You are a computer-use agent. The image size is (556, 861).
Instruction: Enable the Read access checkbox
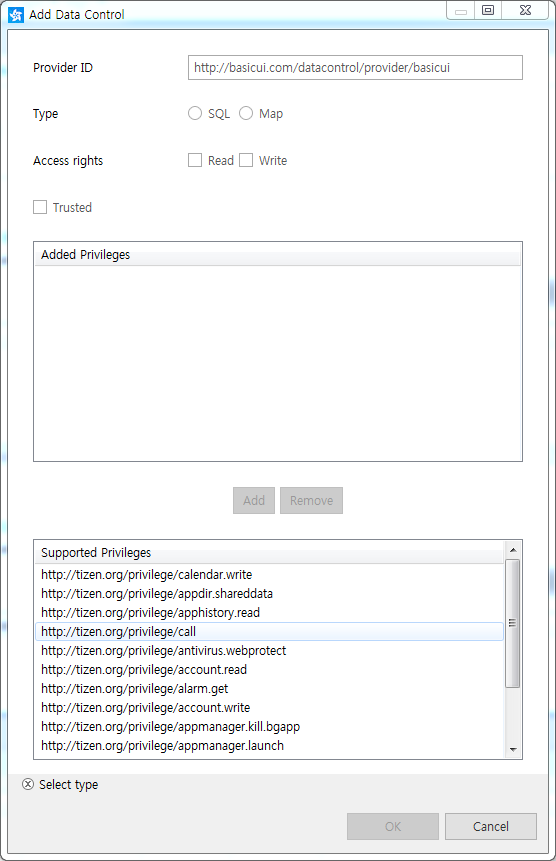pyautogui.click(x=195, y=160)
